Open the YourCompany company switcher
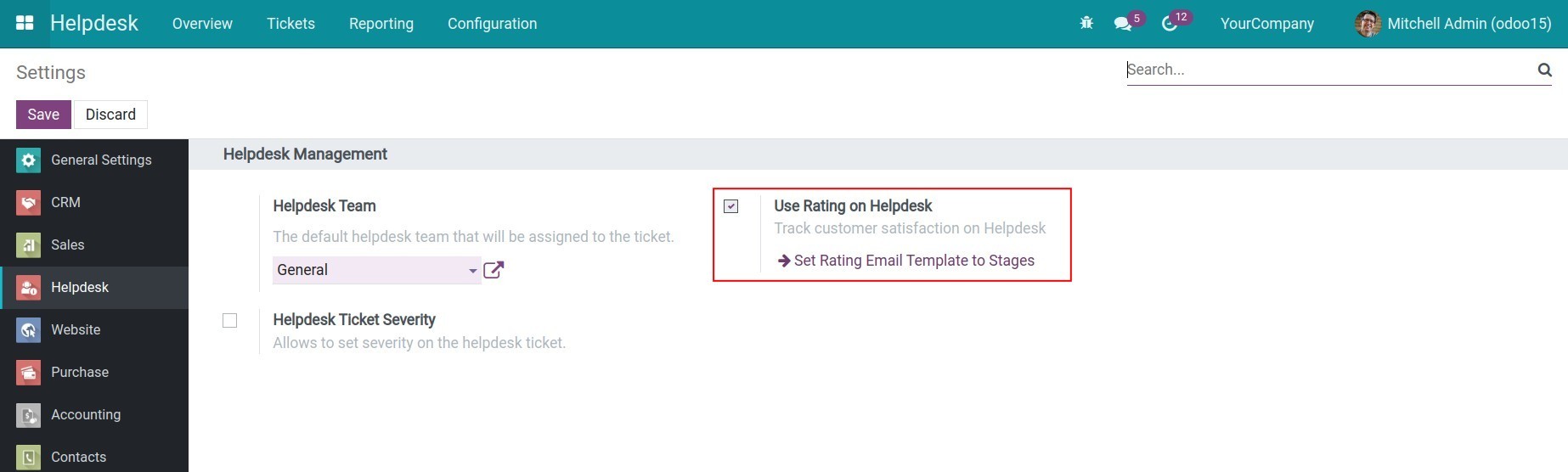This screenshot has width=1568, height=472. [x=1266, y=24]
